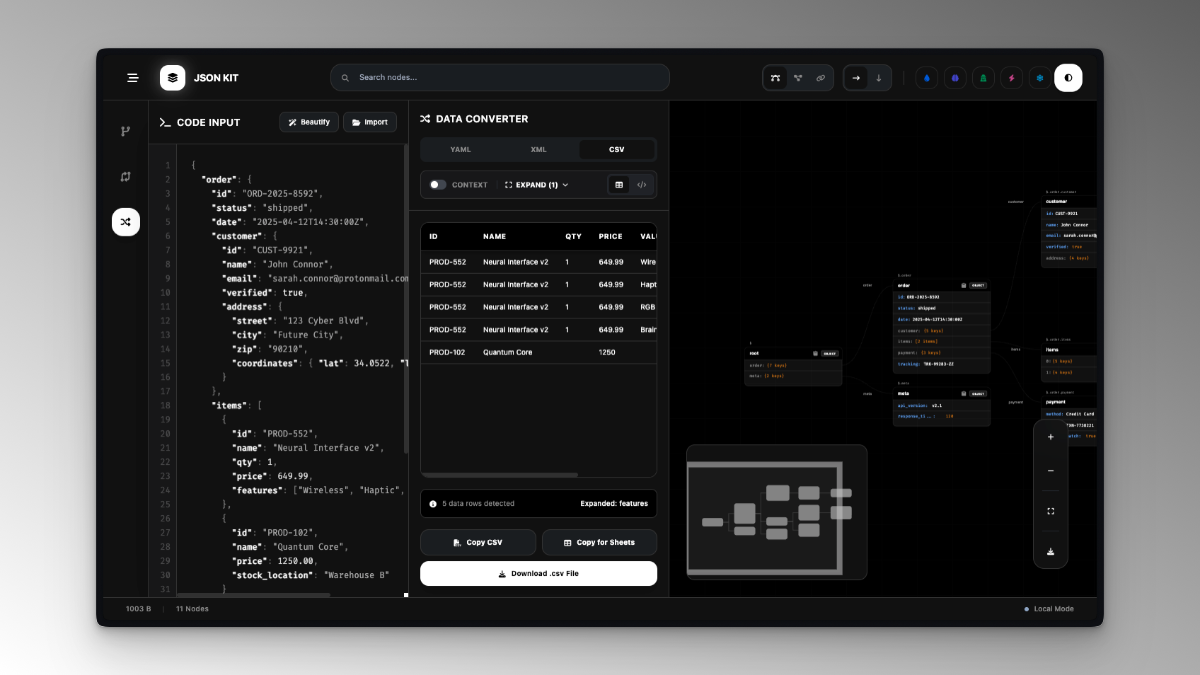The height and width of the screenshot is (675, 1200).
Task: Select the shuffle converter tool in left sidebar
Action: (x=126, y=222)
